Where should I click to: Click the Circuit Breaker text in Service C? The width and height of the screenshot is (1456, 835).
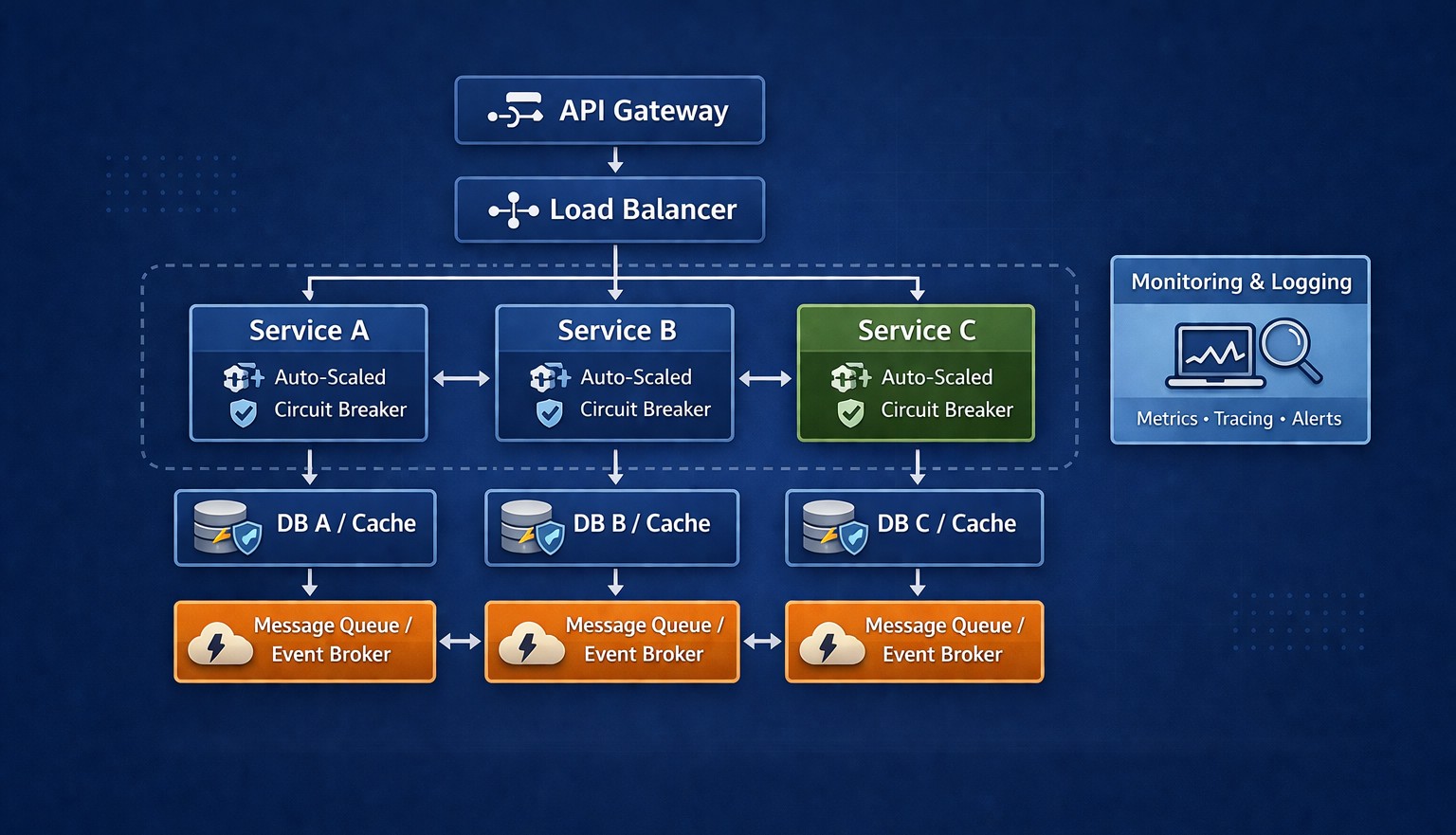tap(947, 409)
